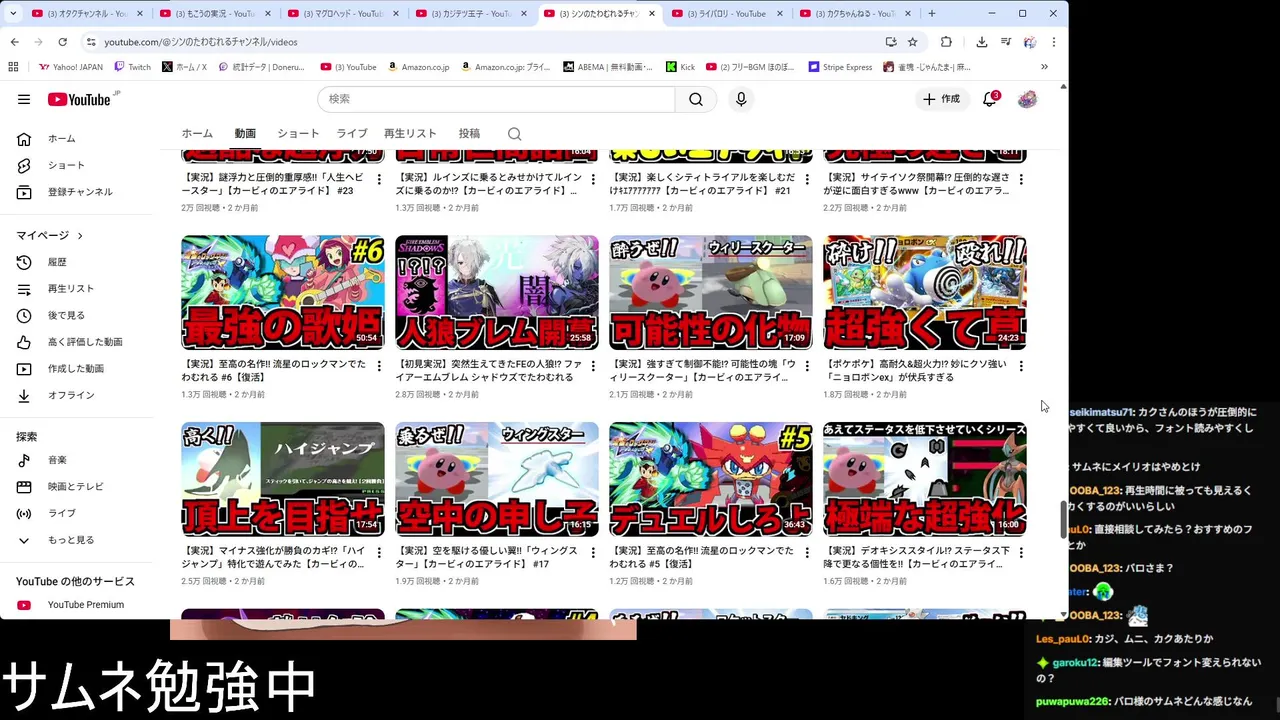Reload the page in browser

click(62, 42)
